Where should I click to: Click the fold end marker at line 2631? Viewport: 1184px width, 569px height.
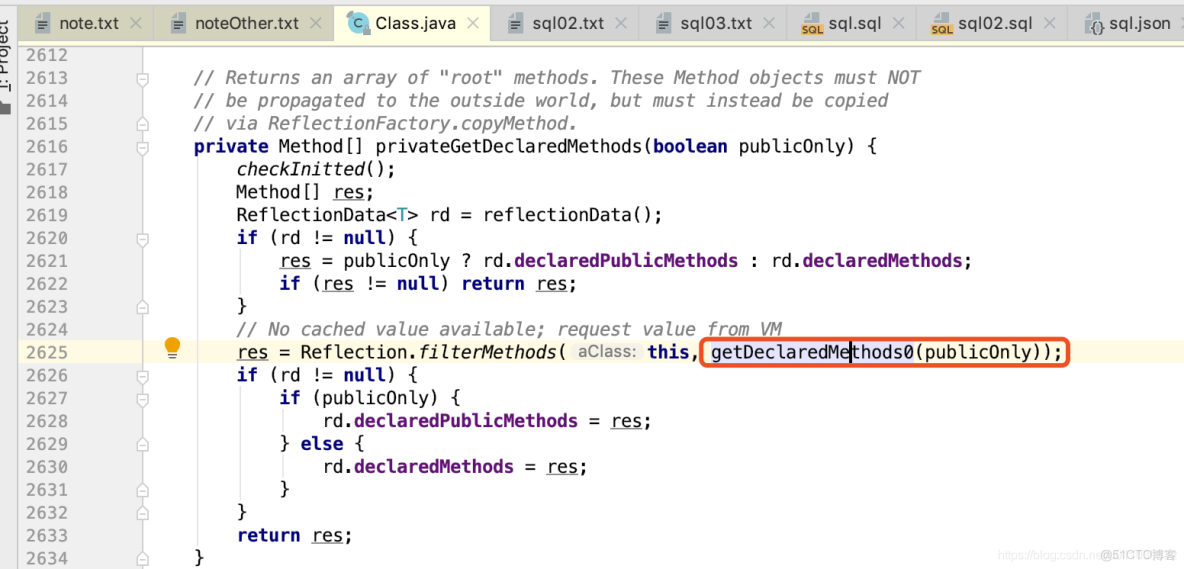click(x=142, y=489)
